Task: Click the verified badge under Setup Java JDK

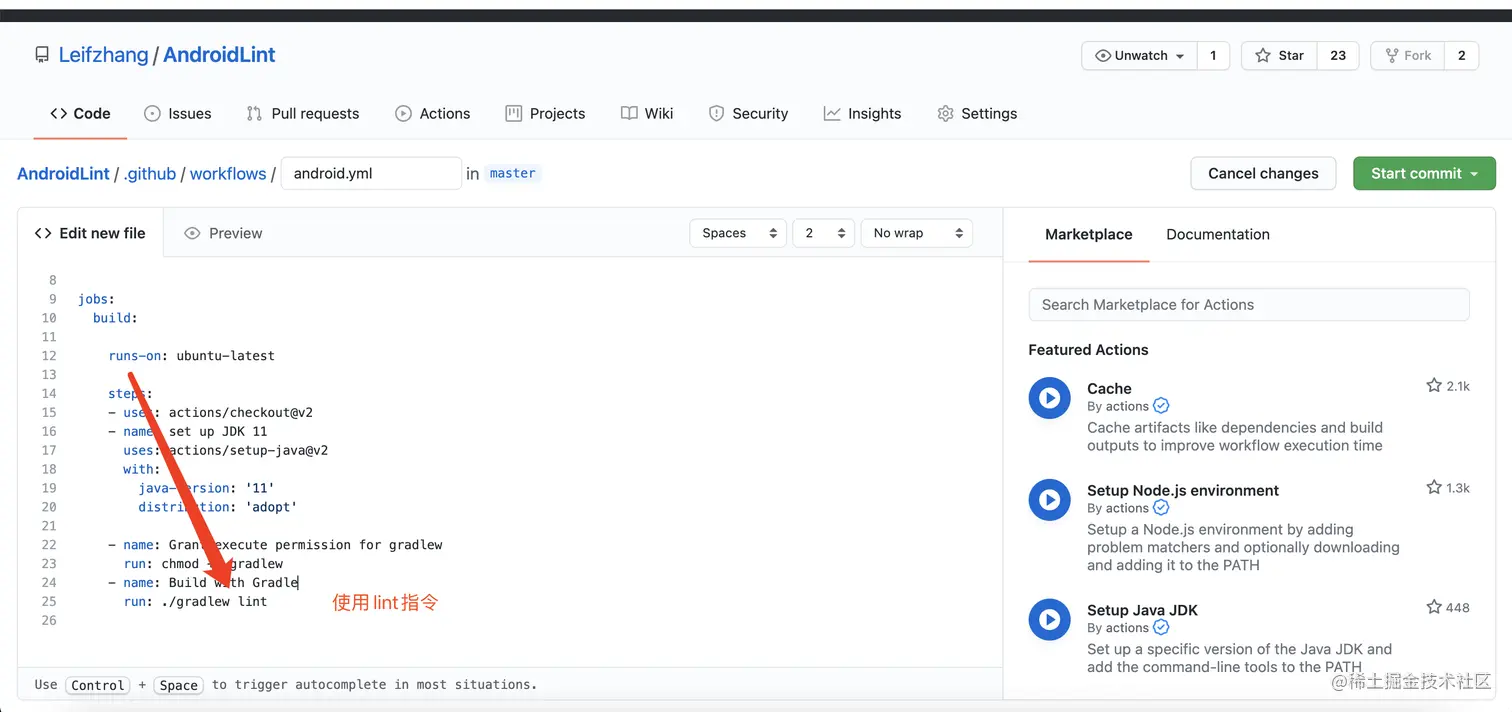Action: [x=1161, y=628]
